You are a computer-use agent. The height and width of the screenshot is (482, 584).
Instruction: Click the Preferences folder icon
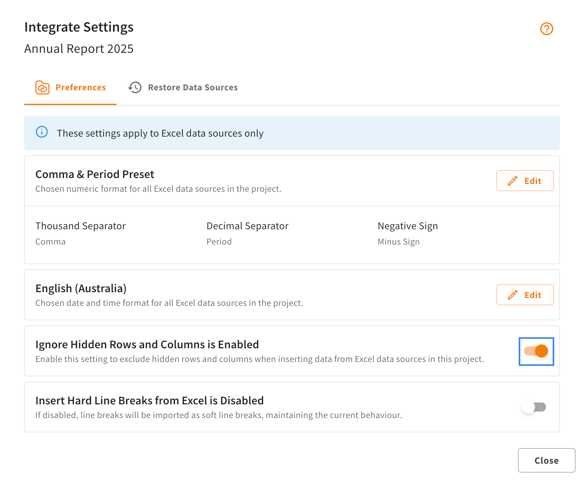tap(42, 88)
